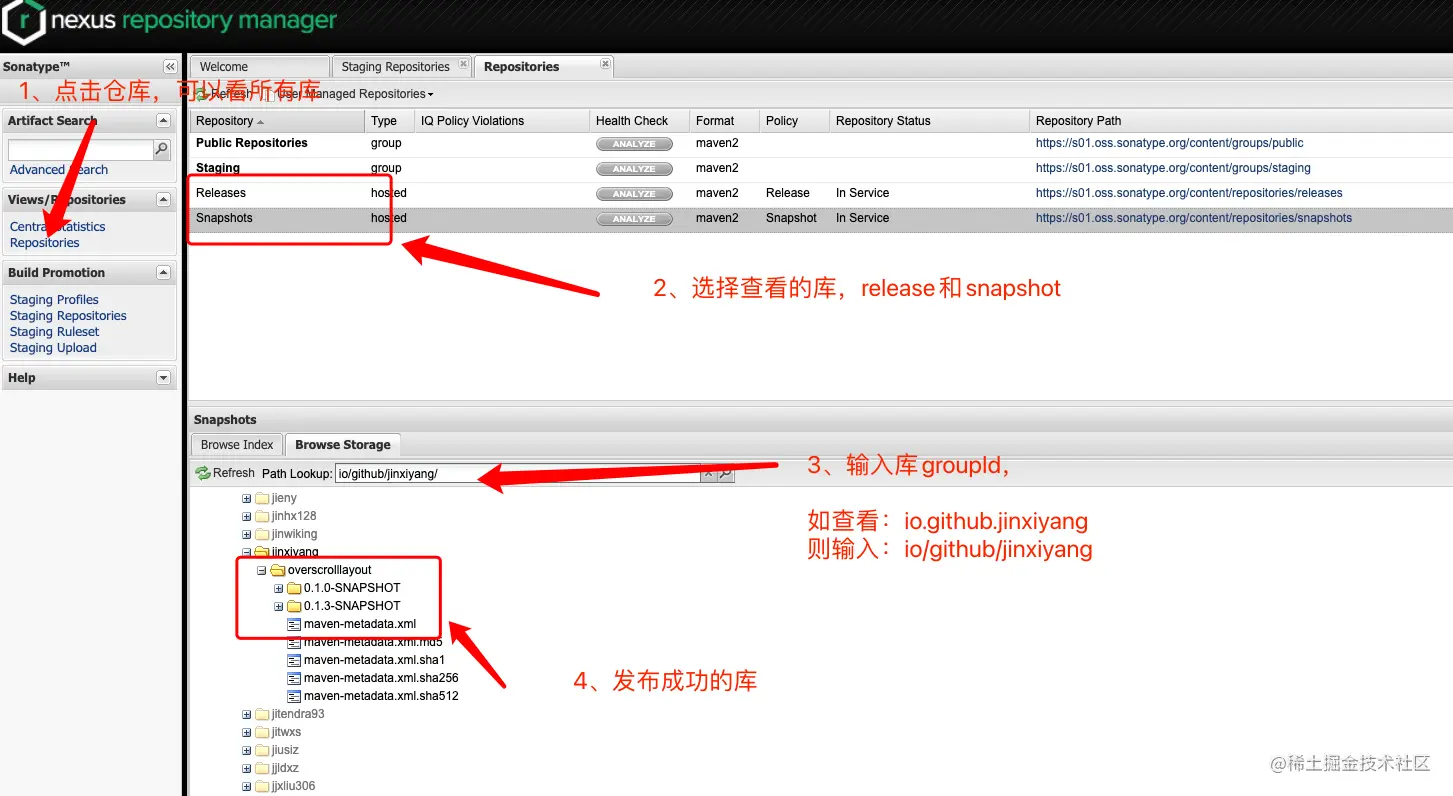Expand the jitendra93 folder node
Viewport: 1453px width, 796px height.
(x=246, y=714)
